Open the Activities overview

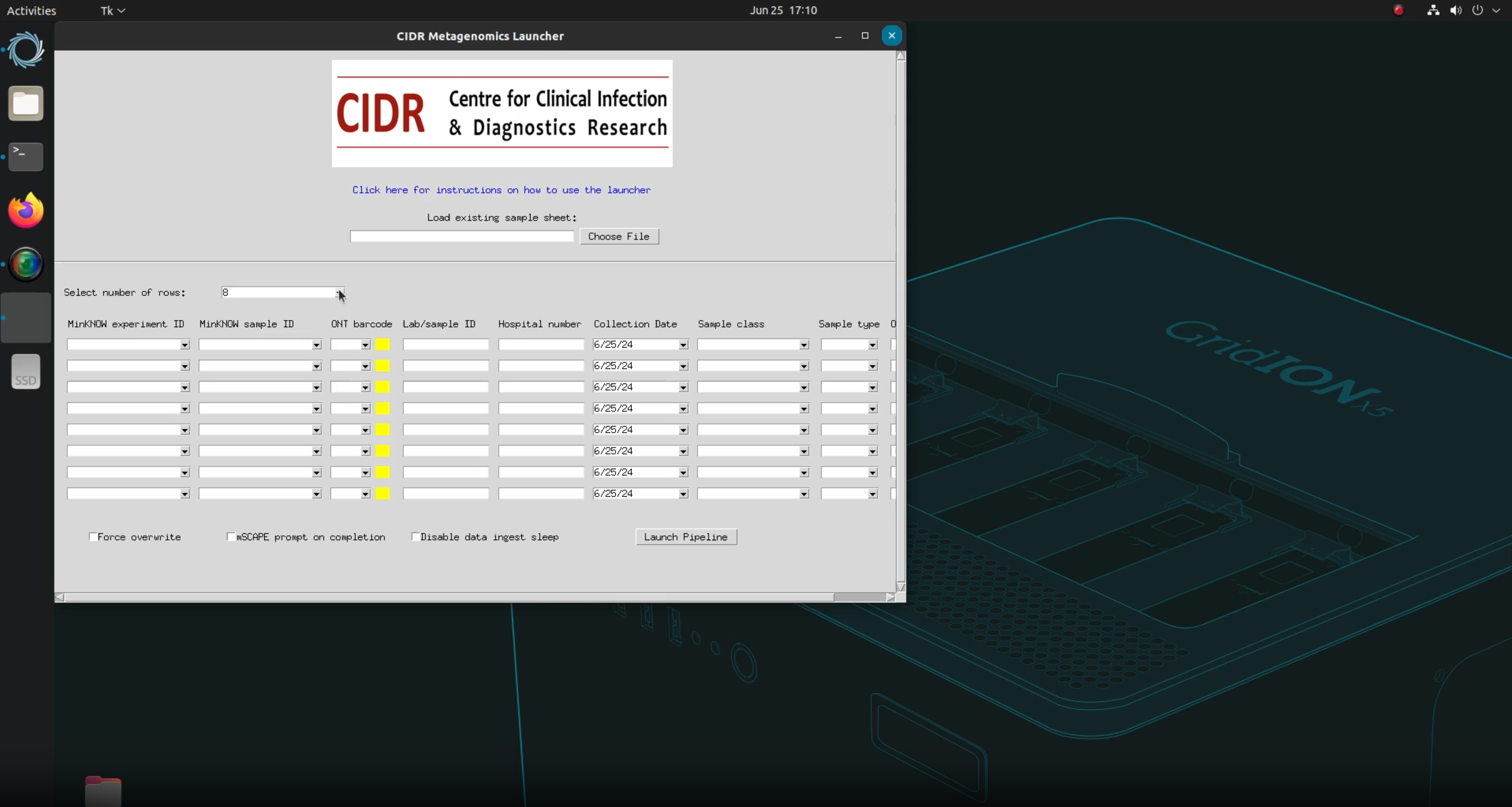click(x=31, y=10)
